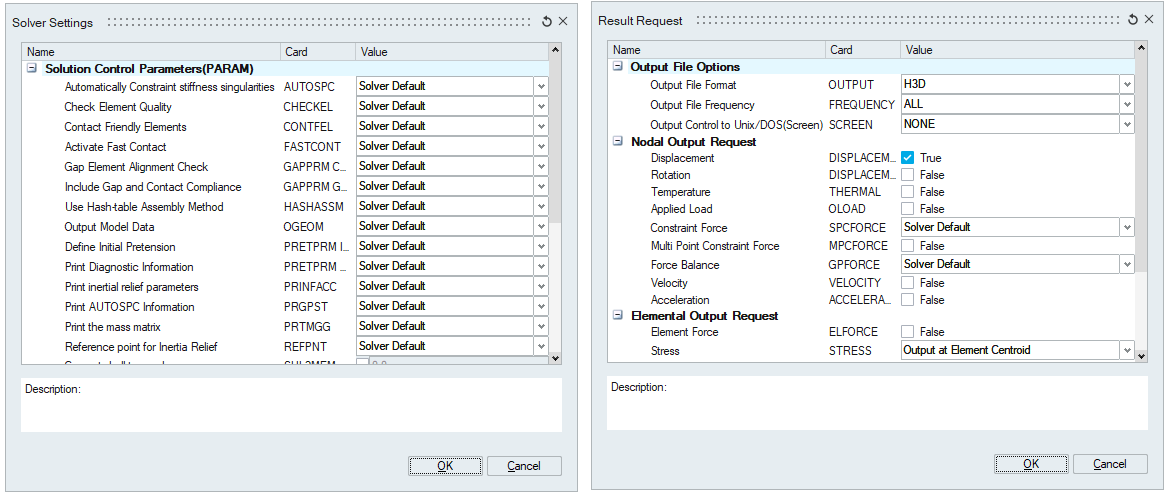
Task: Close the Solver Settings dialog
Action: tap(563, 21)
